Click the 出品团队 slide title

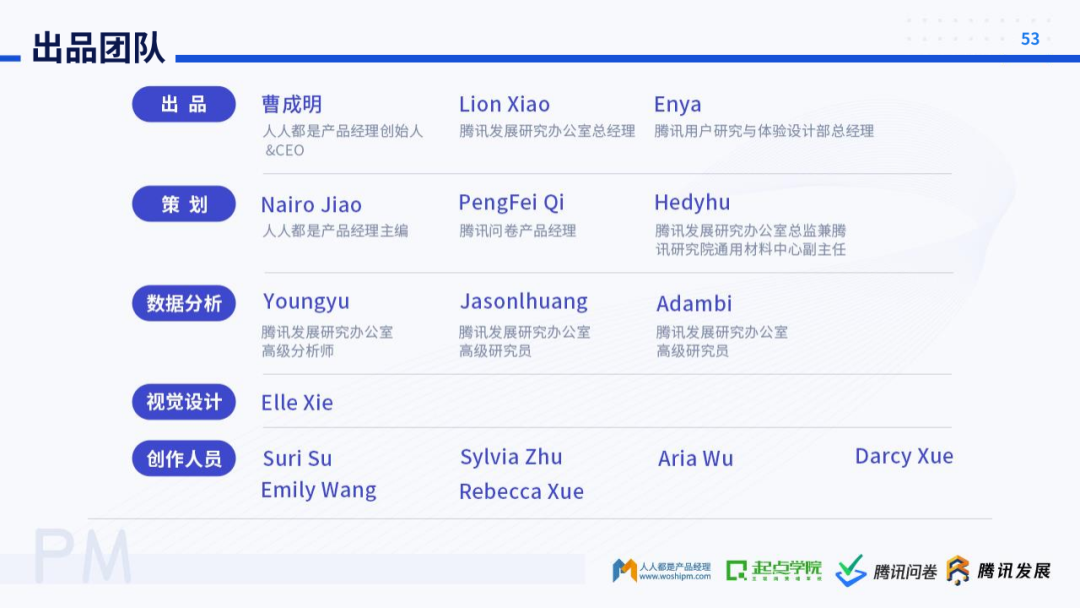[98, 48]
